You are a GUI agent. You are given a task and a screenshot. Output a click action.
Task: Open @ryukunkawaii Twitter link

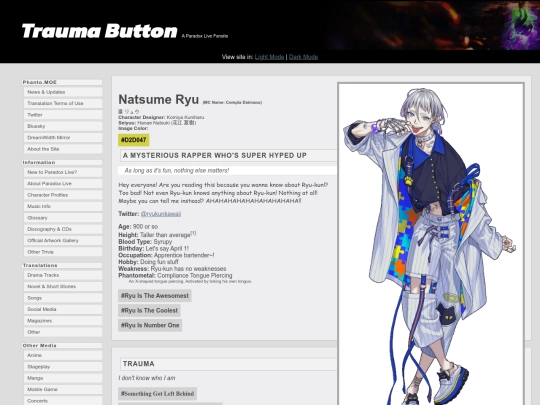161,214
